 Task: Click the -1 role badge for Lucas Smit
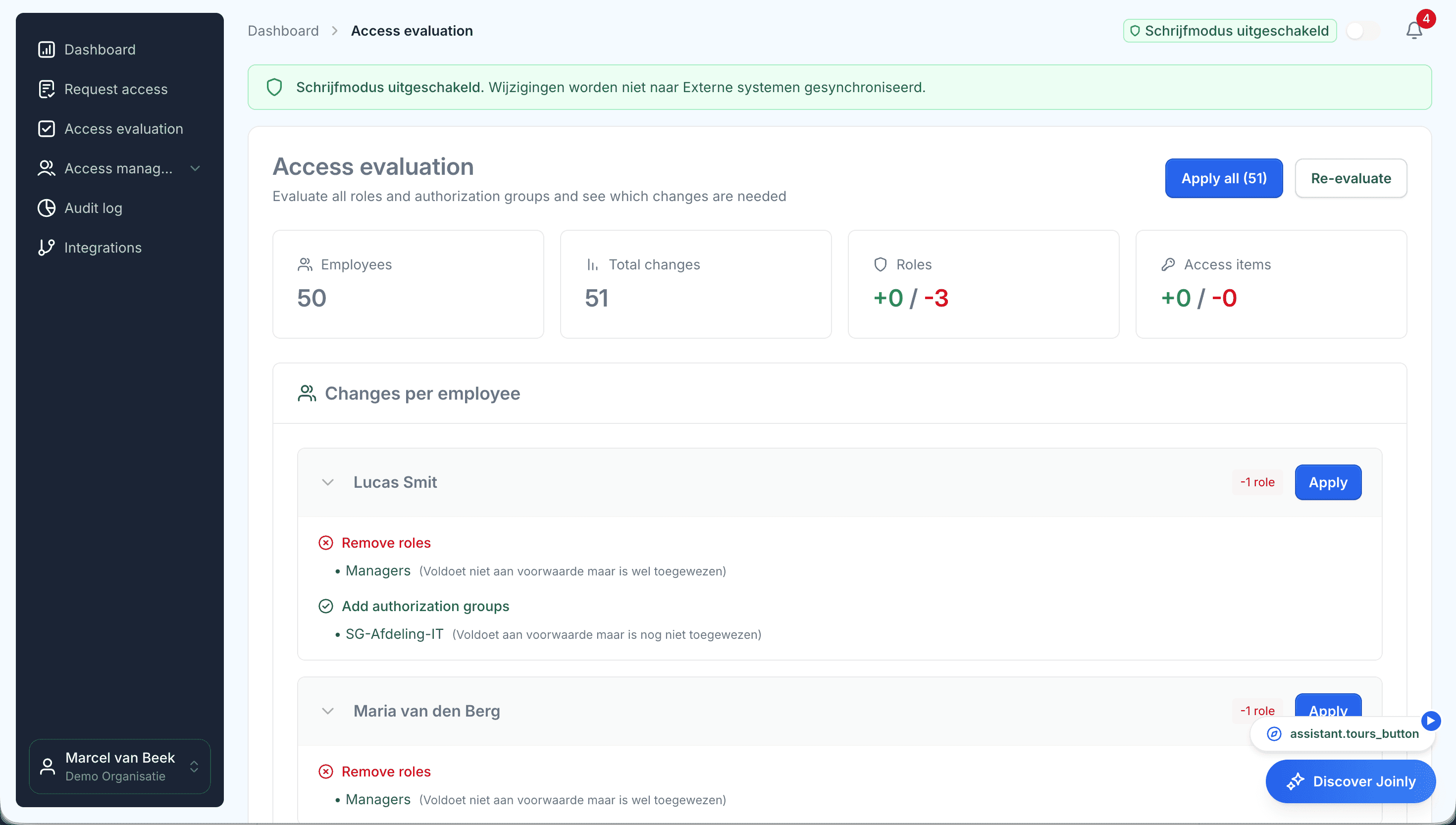coord(1257,483)
